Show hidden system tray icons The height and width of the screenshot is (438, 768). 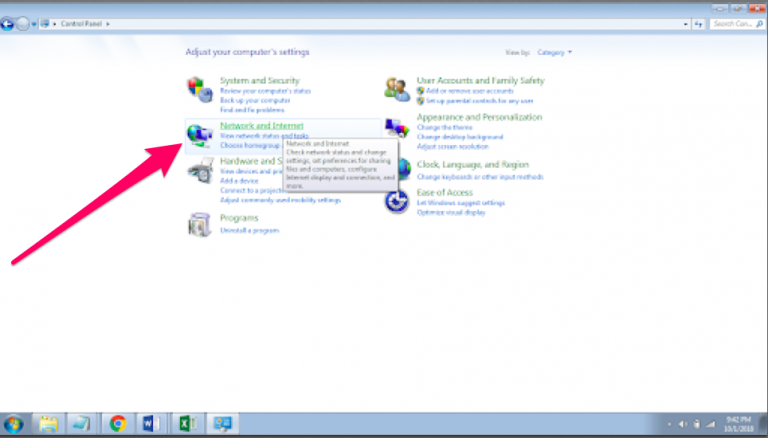(669, 424)
